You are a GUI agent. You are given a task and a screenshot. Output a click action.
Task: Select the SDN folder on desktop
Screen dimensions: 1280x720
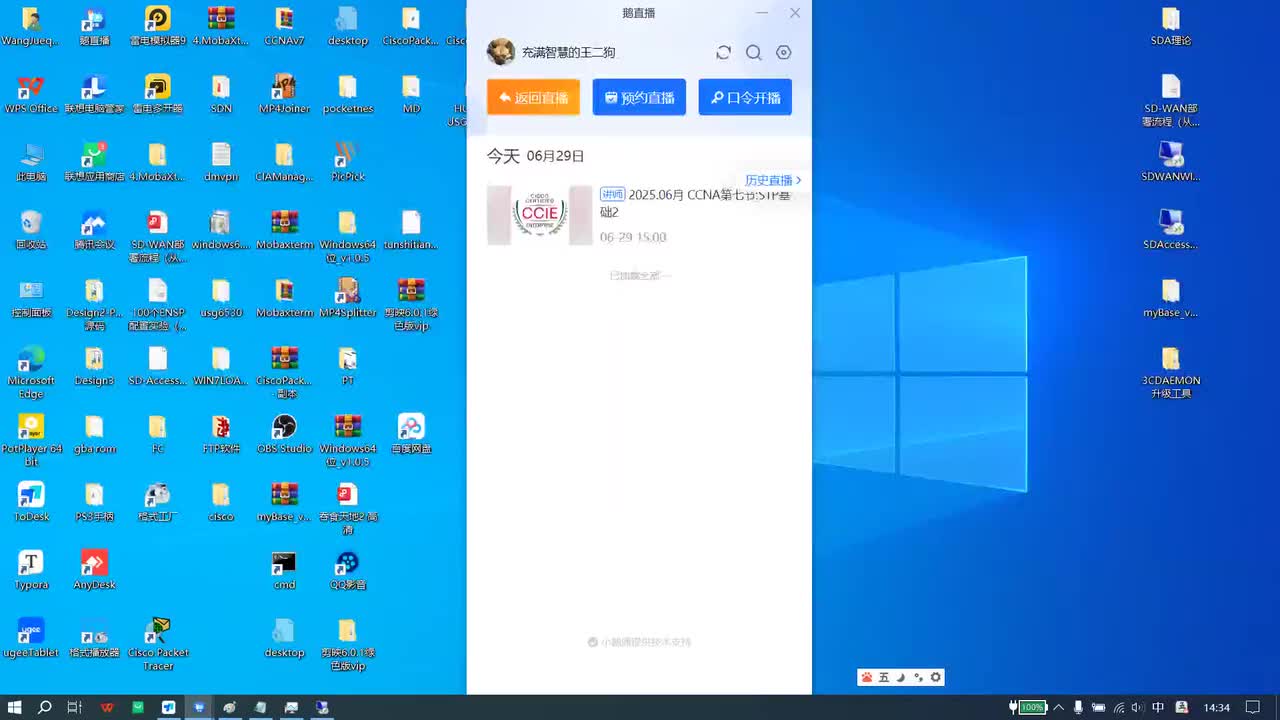point(221,94)
